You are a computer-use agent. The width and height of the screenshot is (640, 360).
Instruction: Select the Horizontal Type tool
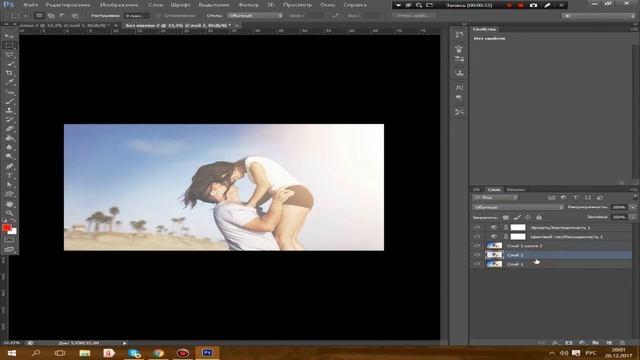9,176
